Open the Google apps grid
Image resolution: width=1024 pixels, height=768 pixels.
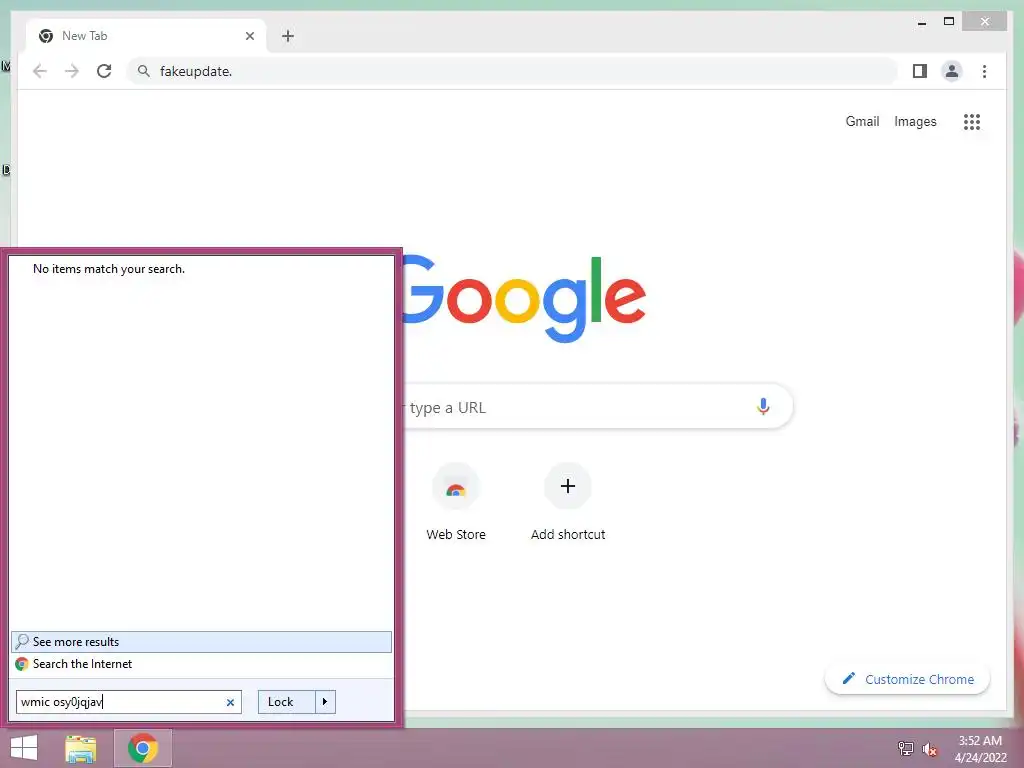coord(972,121)
